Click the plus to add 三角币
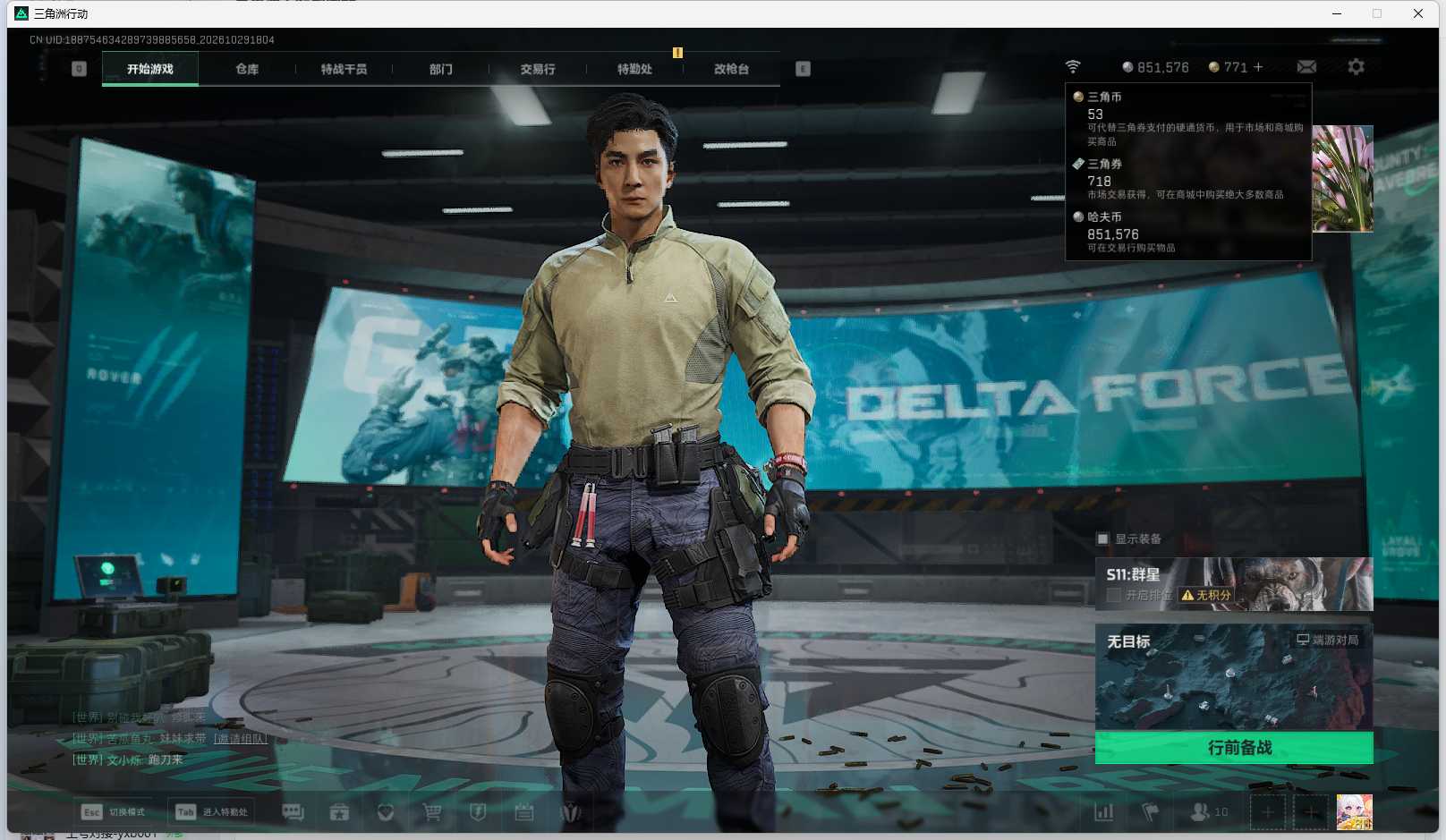 [x=1258, y=67]
